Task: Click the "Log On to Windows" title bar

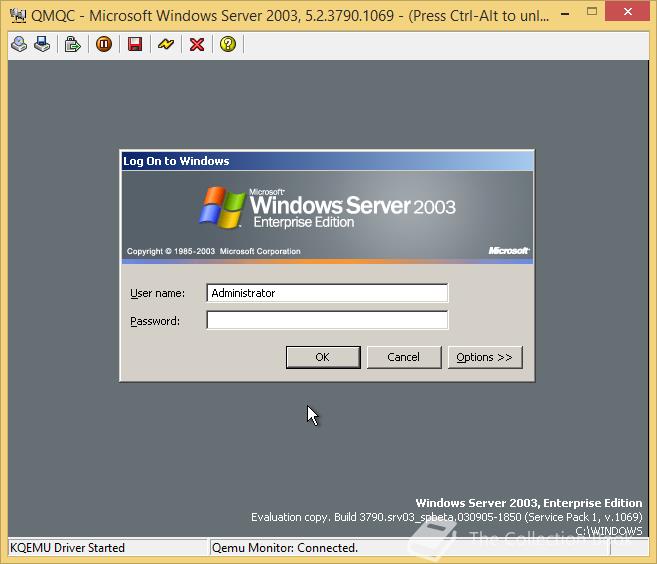Action: click(327, 161)
